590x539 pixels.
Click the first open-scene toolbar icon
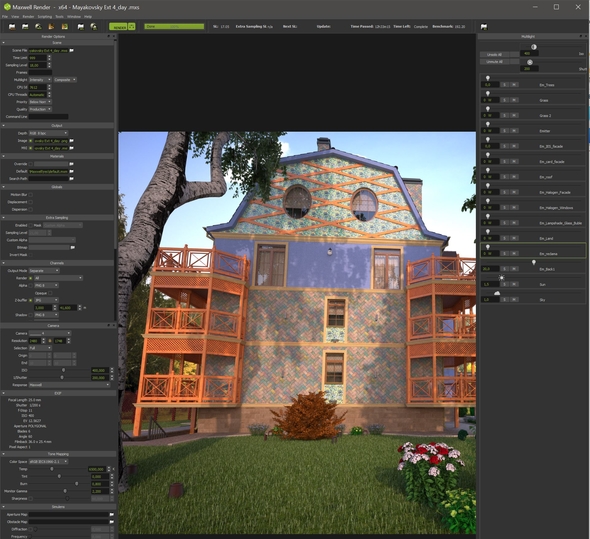[x=12, y=27]
